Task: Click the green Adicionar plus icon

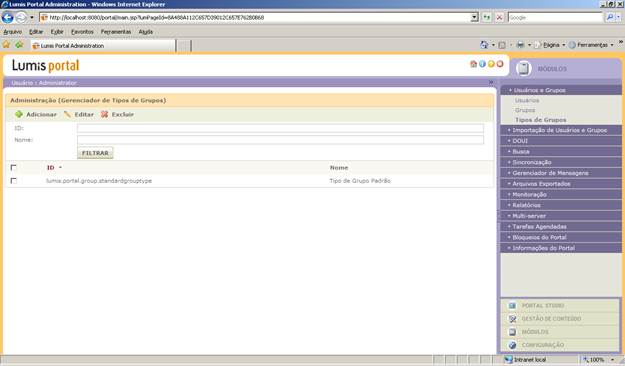Action: 19,114
